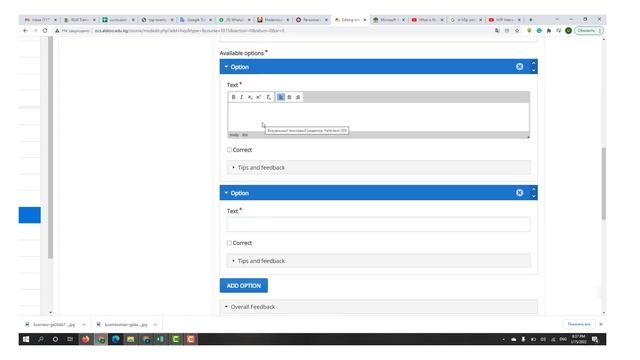Move the first Option up with its arrow
The height and width of the screenshot is (360, 640).
click(533, 63)
